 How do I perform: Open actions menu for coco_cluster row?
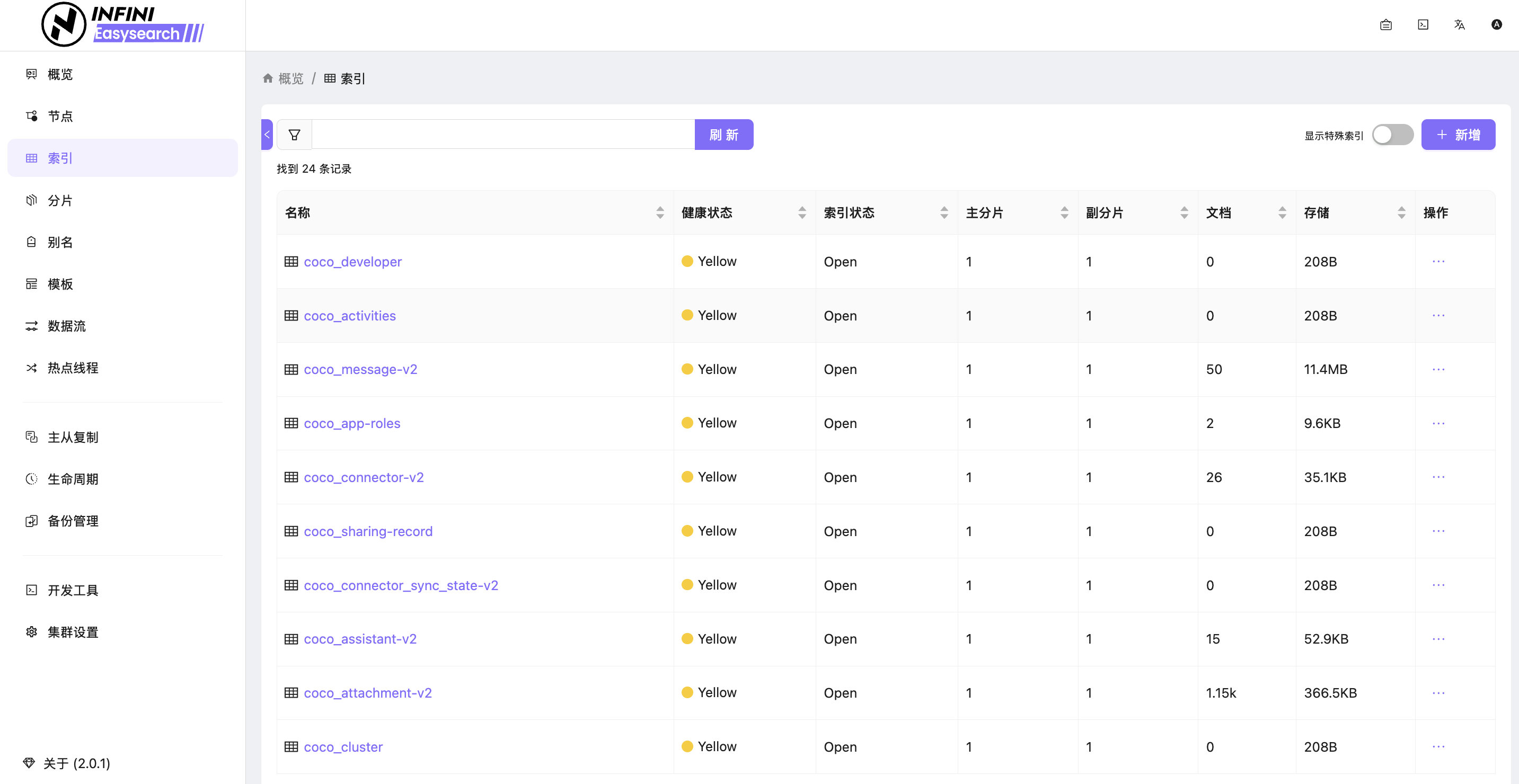1438,747
